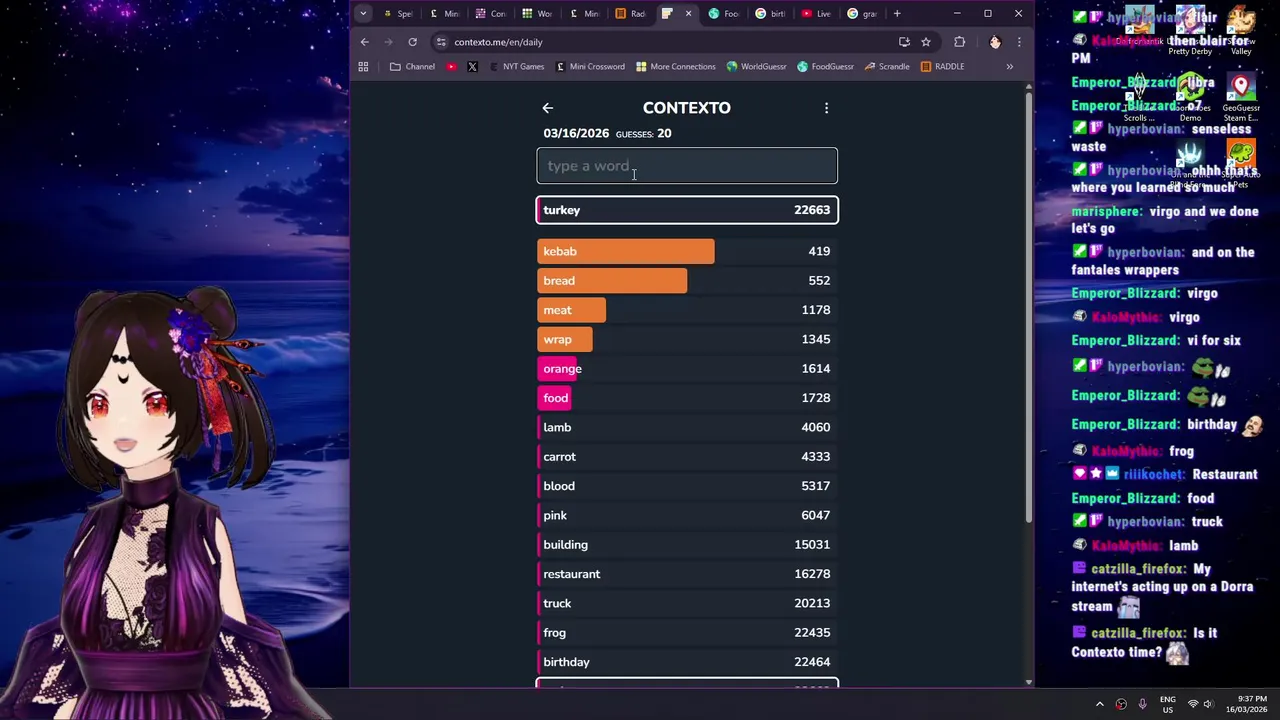
Task: Click the browser Back navigation arrow
Action: point(365,42)
